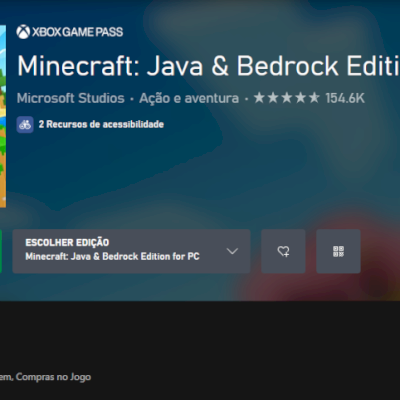Click the XBOX GAME PASS text
This screenshot has height=400, width=400.
[77, 32]
